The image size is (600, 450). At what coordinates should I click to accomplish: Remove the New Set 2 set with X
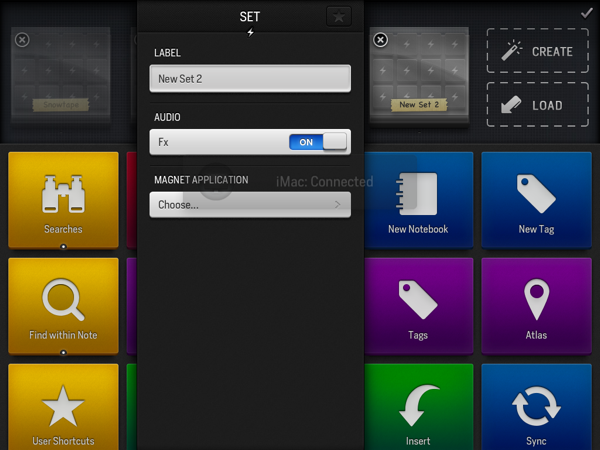click(380, 40)
